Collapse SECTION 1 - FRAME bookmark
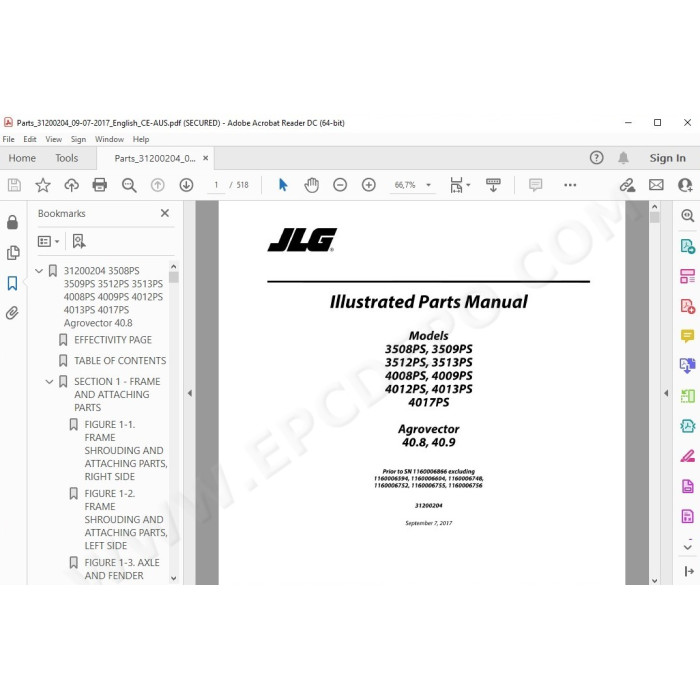700x700 pixels. point(49,382)
